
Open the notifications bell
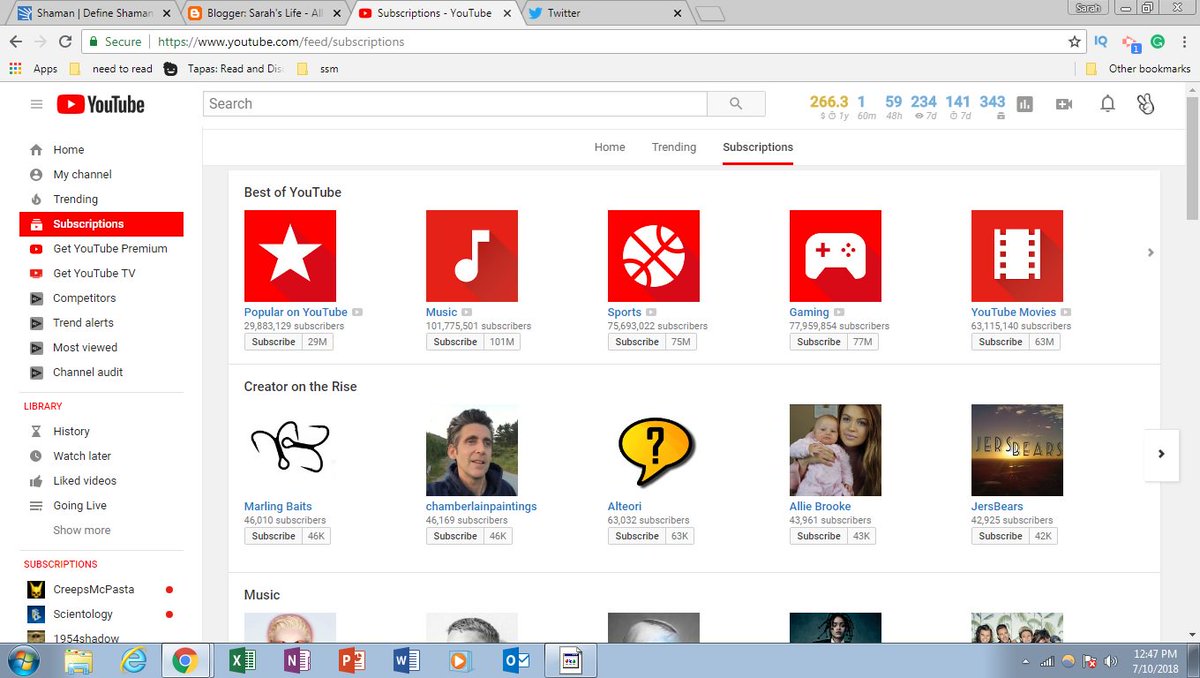click(1107, 104)
